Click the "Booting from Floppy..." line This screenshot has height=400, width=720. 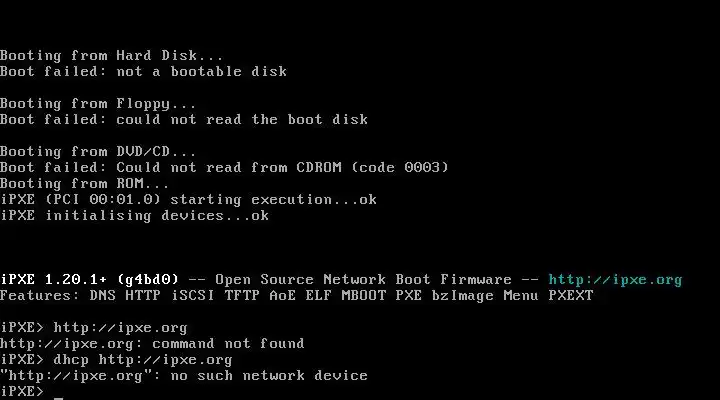(98, 104)
